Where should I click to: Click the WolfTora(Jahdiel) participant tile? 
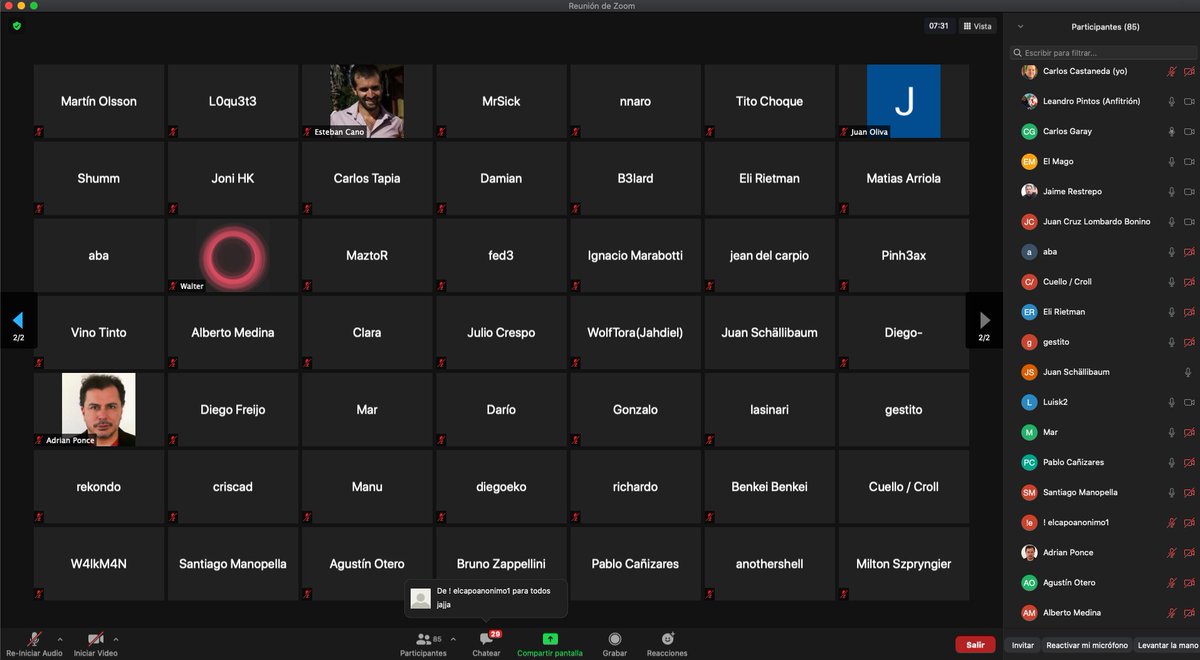click(x=635, y=332)
